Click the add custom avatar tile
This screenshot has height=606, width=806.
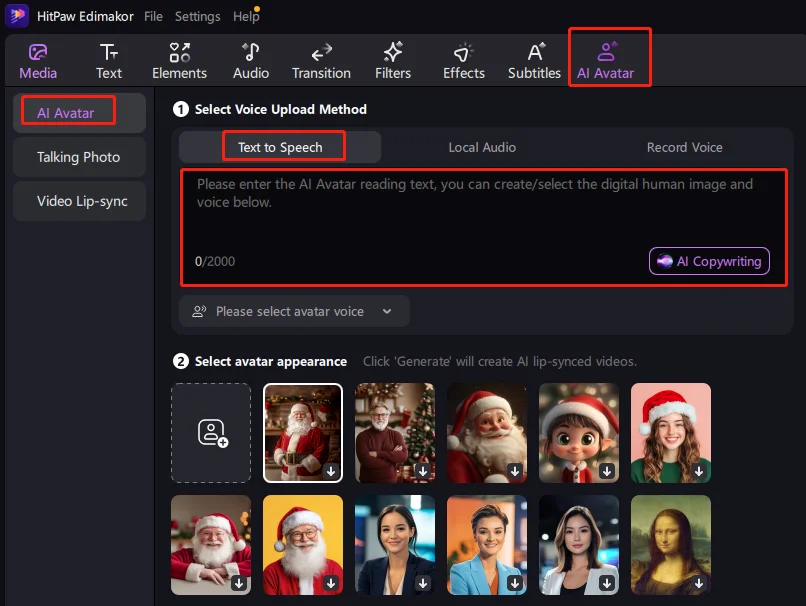(x=211, y=432)
